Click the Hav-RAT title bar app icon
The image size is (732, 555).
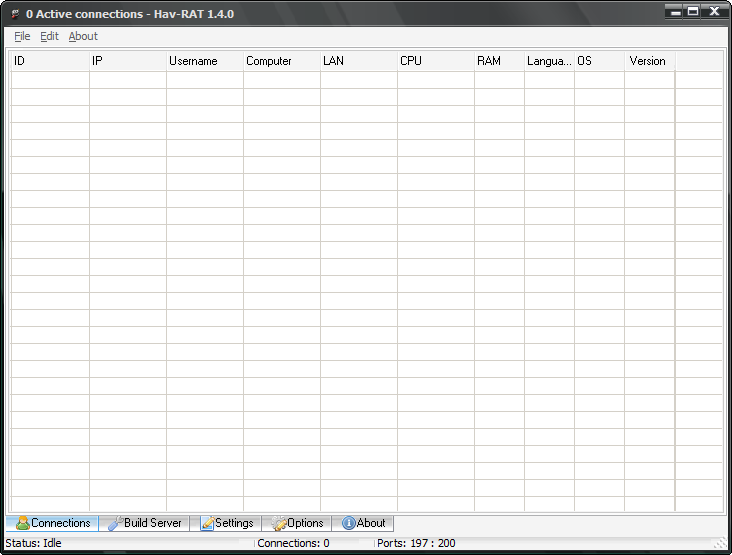[14, 14]
